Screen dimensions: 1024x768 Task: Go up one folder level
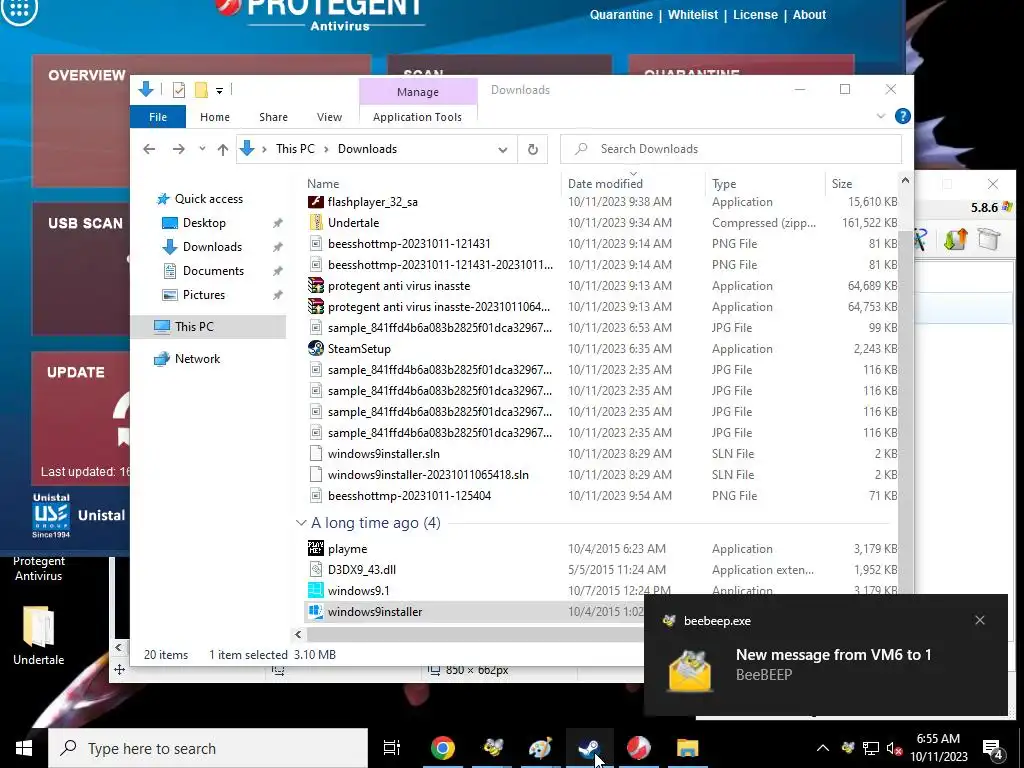click(x=223, y=149)
